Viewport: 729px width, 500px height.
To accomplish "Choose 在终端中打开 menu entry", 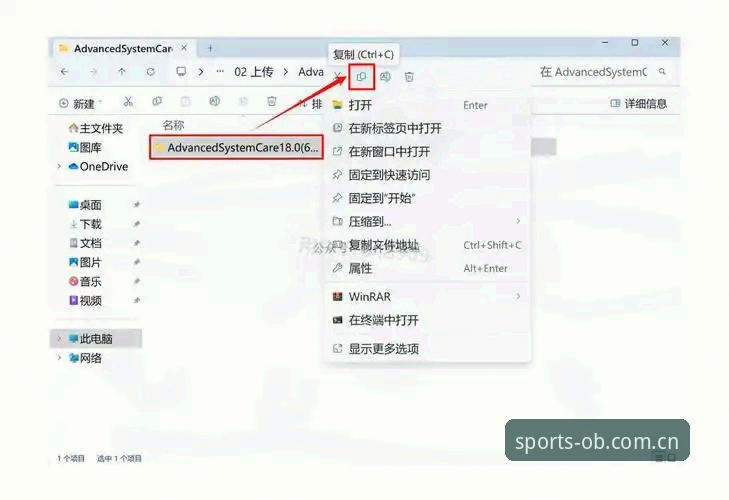I will click(427, 320).
